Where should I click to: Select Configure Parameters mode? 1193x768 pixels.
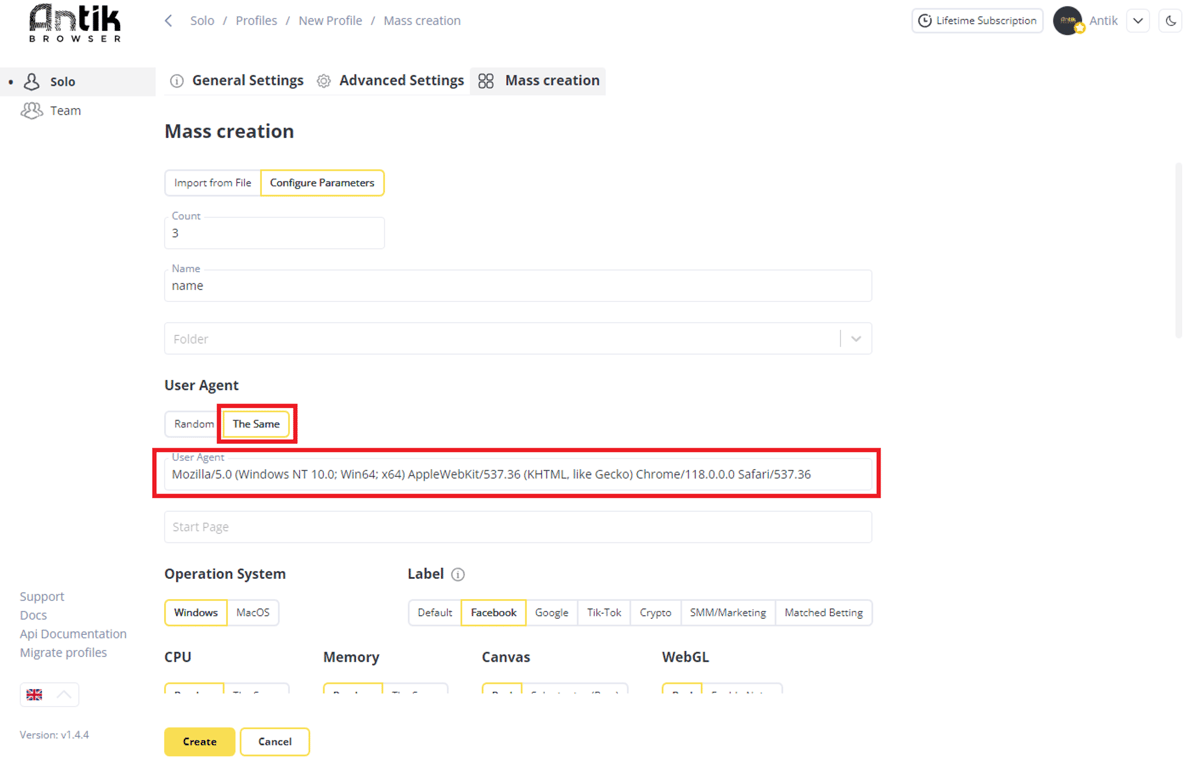pyautogui.click(x=323, y=183)
